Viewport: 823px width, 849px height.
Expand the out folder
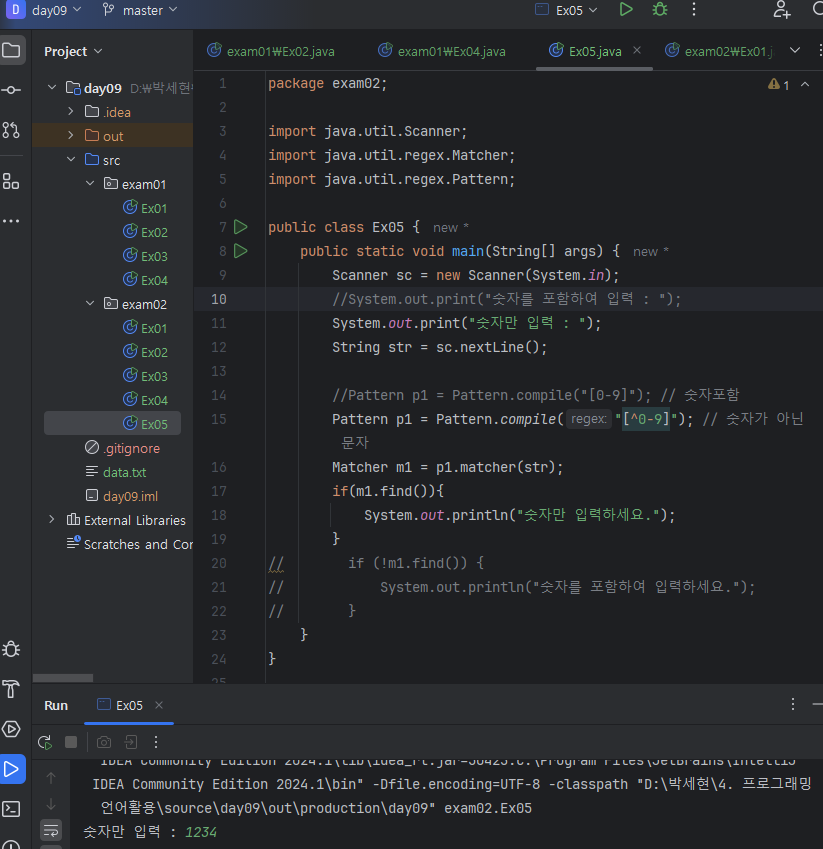point(70,135)
